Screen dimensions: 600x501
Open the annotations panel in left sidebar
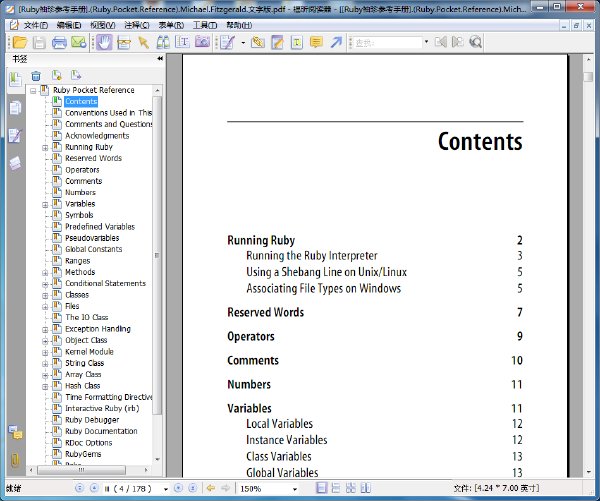pos(15,135)
